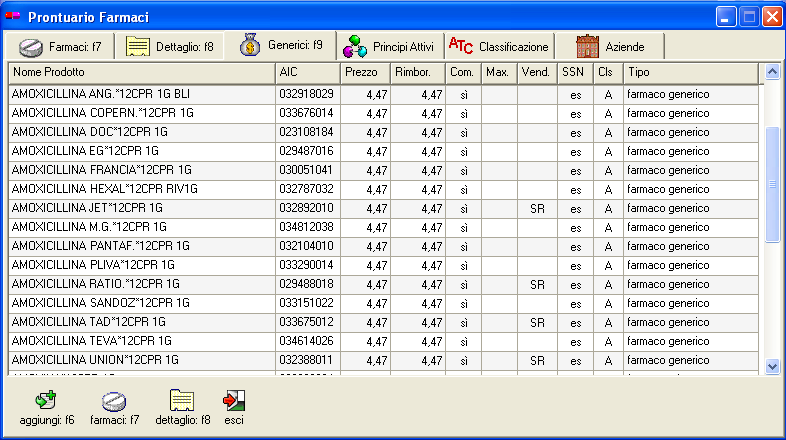The image size is (786, 440).
Task: Sort by the Nome Prodotto column header
Action: tap(141, 72)
